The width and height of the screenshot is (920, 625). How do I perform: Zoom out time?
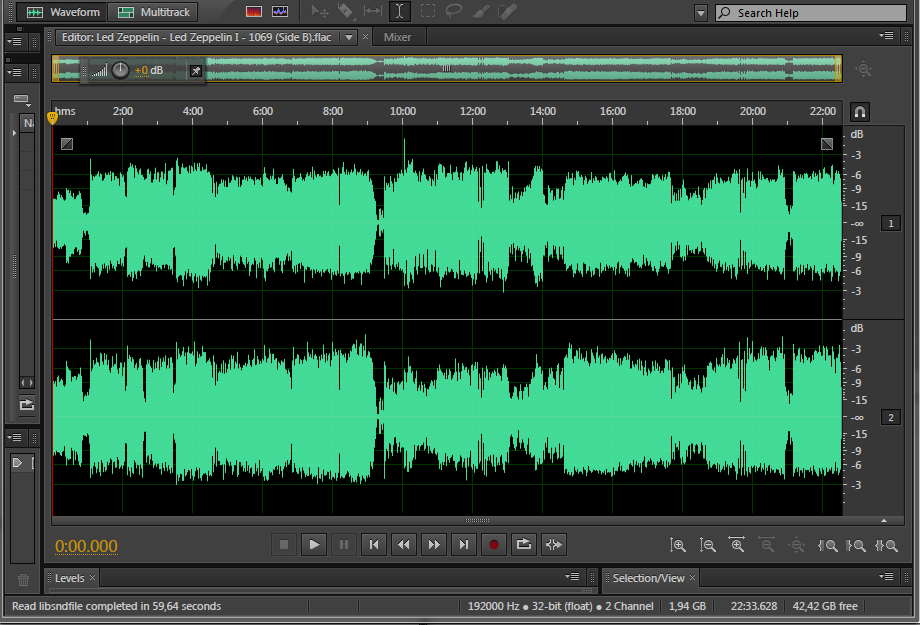[767, 545]
